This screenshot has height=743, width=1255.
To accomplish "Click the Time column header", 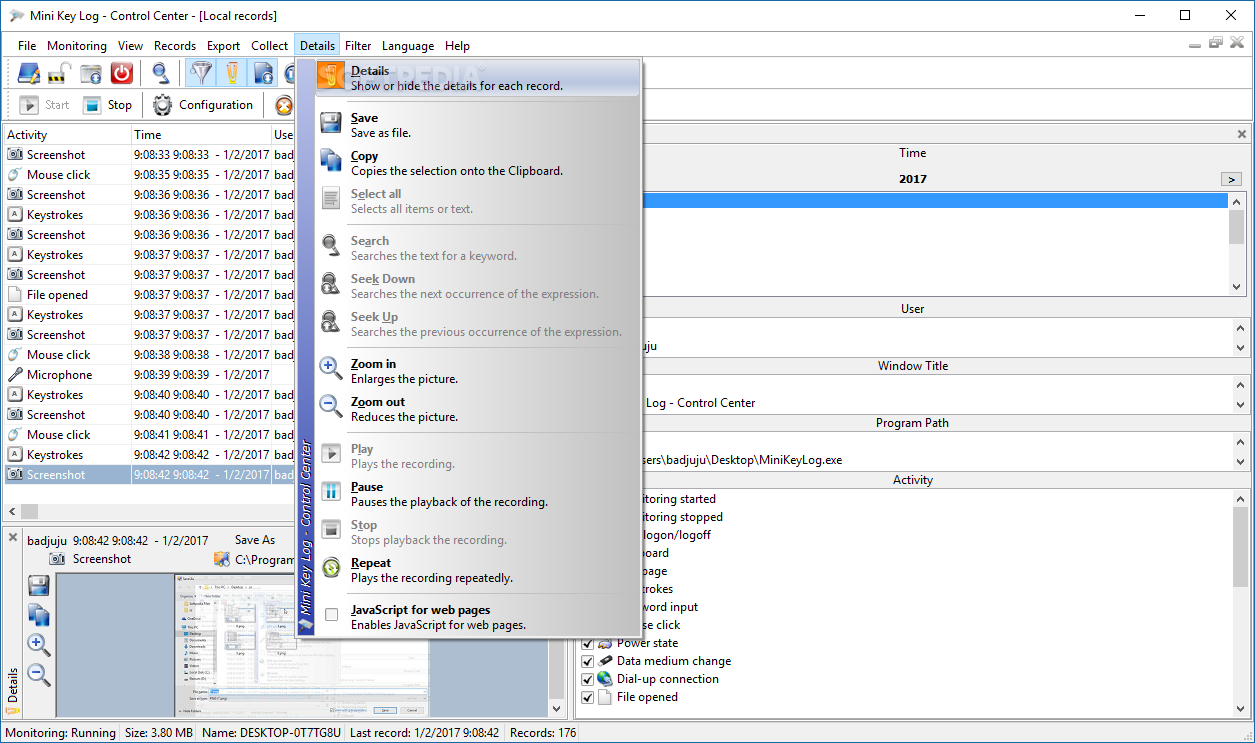I will point(201,135).
